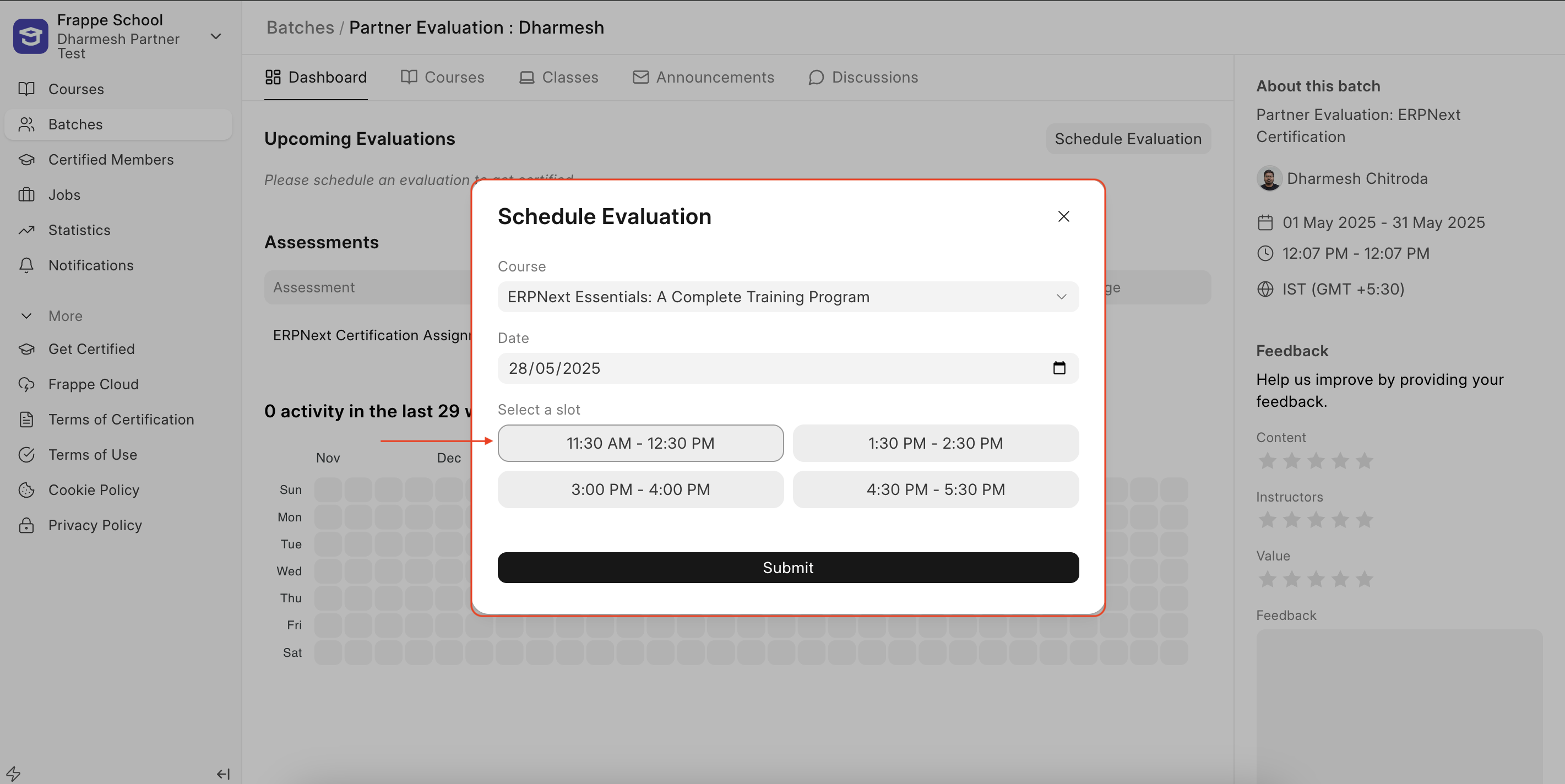Screen dimensions: 1565x784
Task: Rate Value with the second star
Action: tap(1292, 579)
